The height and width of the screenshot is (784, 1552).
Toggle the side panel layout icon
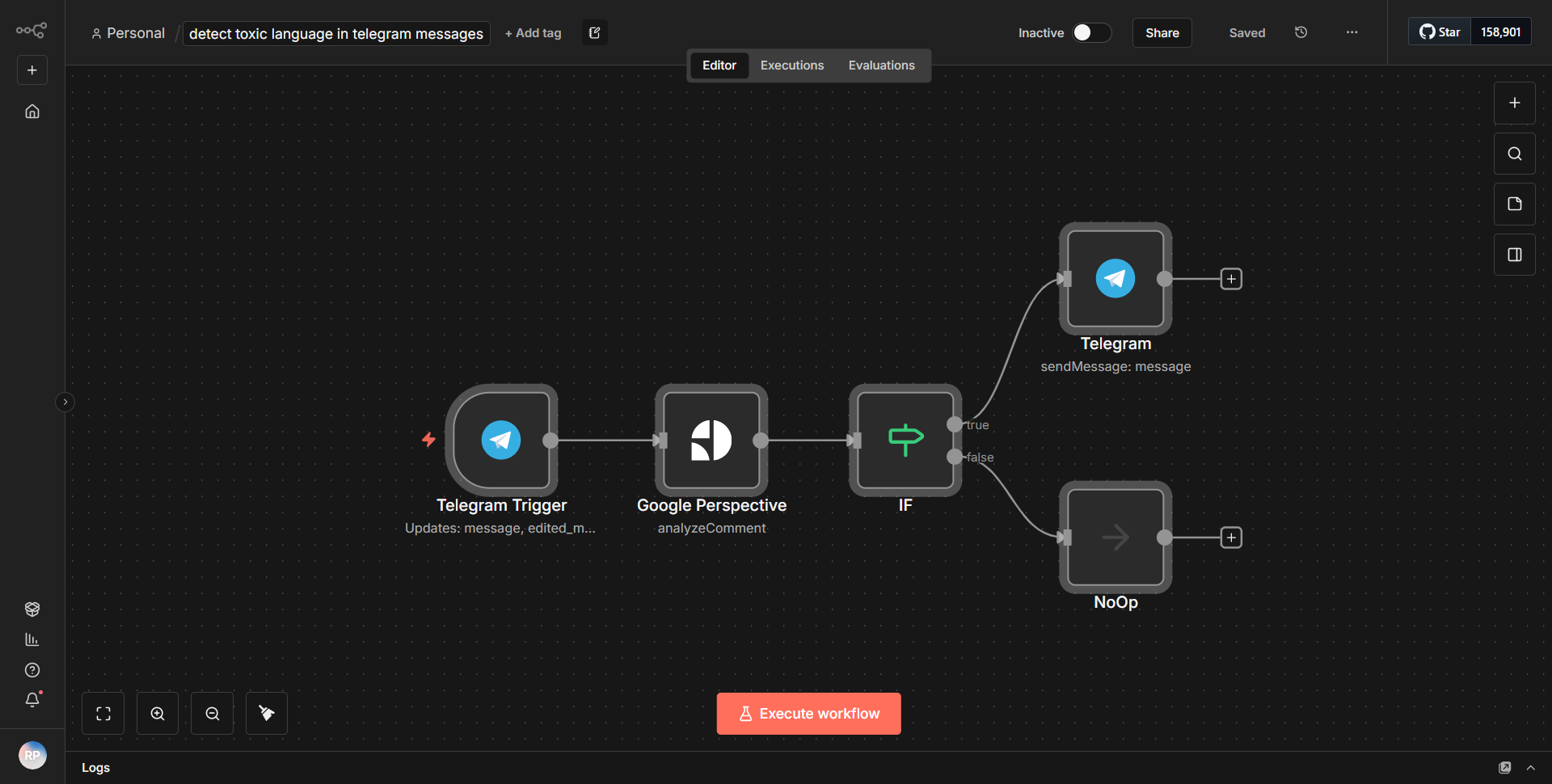(1514, 255)
